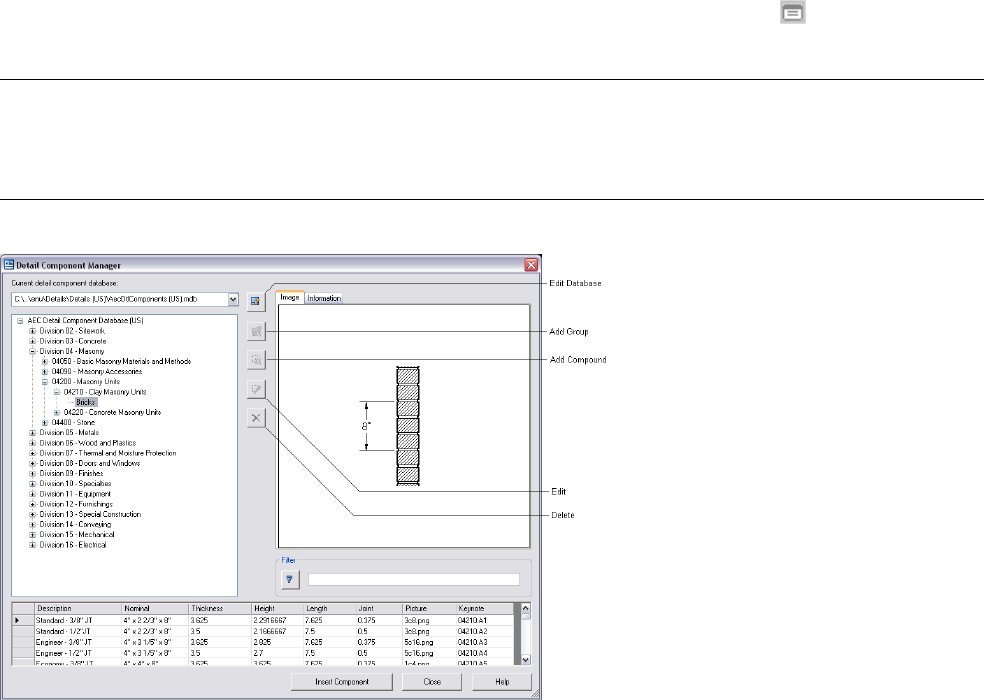
Task: Click the Help button
Action: (502, 682)
